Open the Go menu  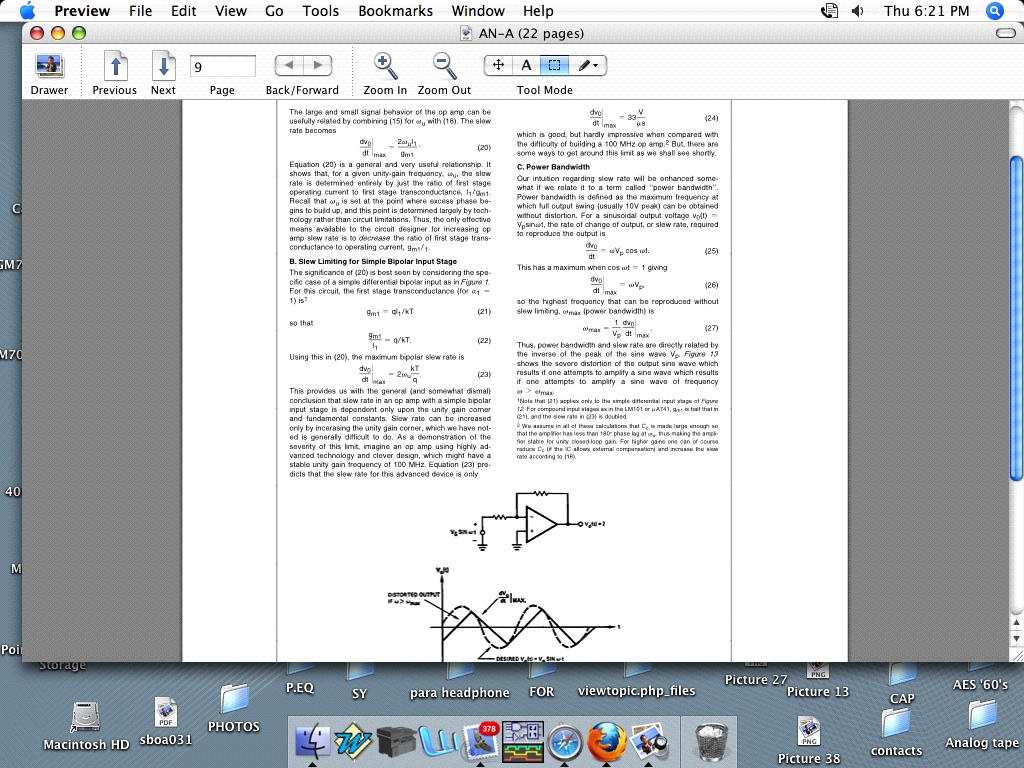click(x=274, y=10)
